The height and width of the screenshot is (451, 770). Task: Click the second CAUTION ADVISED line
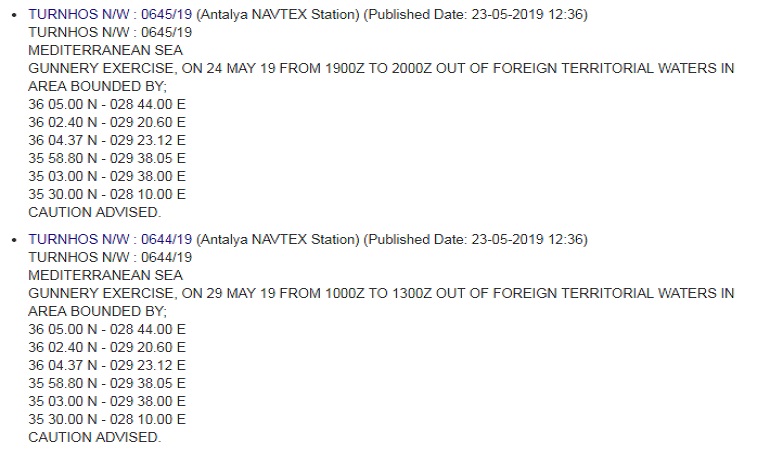click(x=94, y=437)
